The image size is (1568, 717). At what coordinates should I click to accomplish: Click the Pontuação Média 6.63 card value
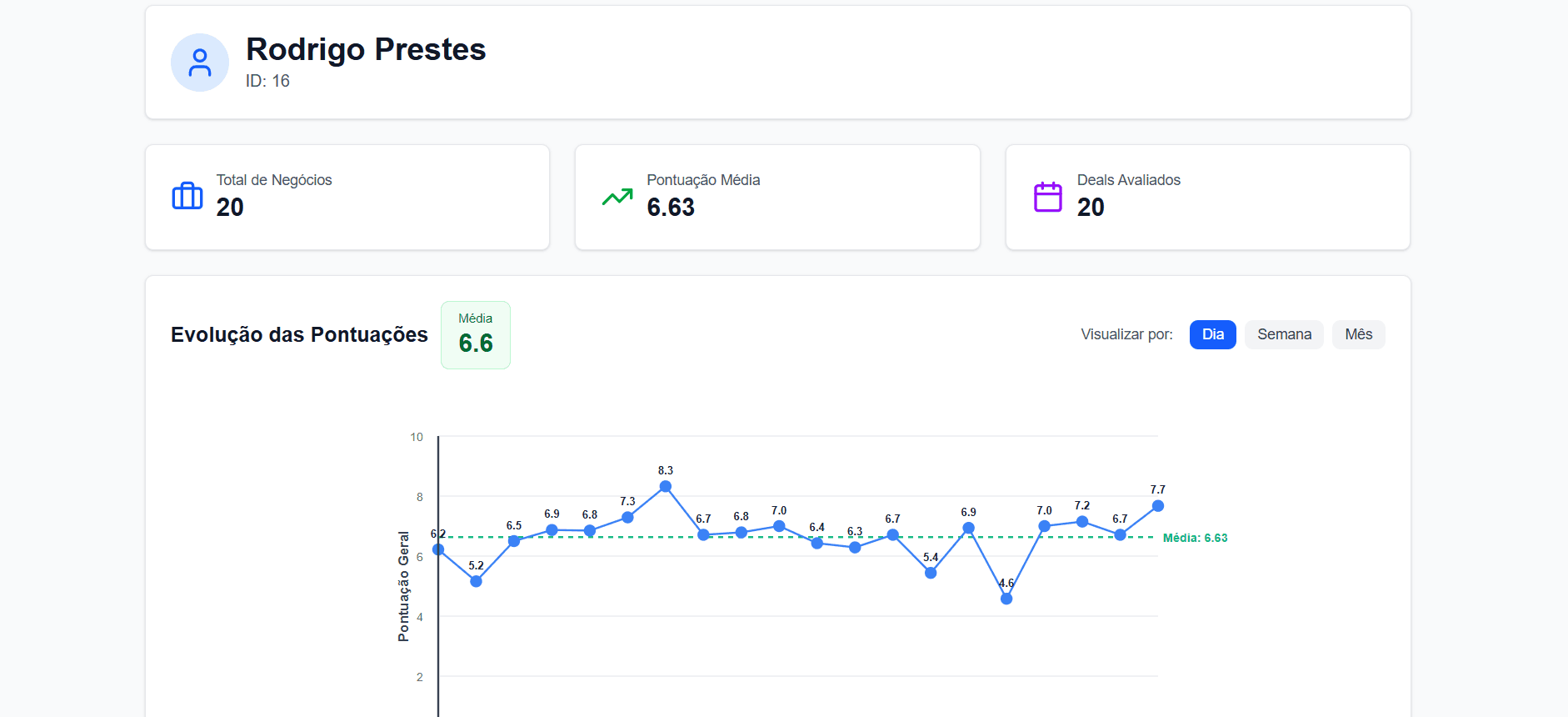pos(671,208)
